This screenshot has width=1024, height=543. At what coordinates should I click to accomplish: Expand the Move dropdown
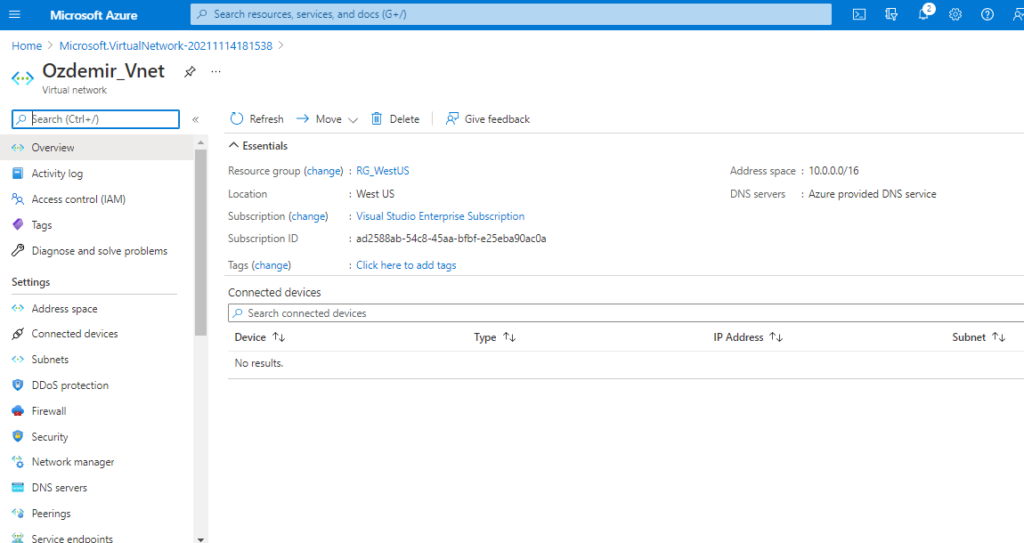(x=327, y=119)
